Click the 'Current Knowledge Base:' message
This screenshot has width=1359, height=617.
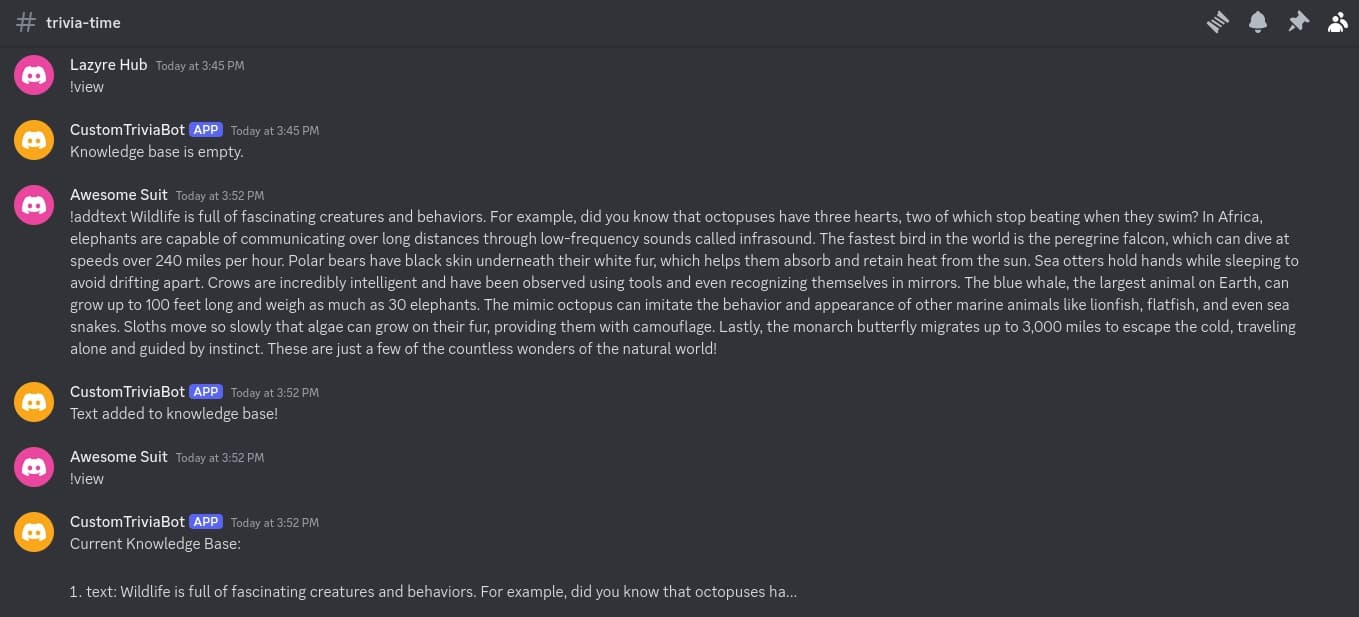[155, 543]
